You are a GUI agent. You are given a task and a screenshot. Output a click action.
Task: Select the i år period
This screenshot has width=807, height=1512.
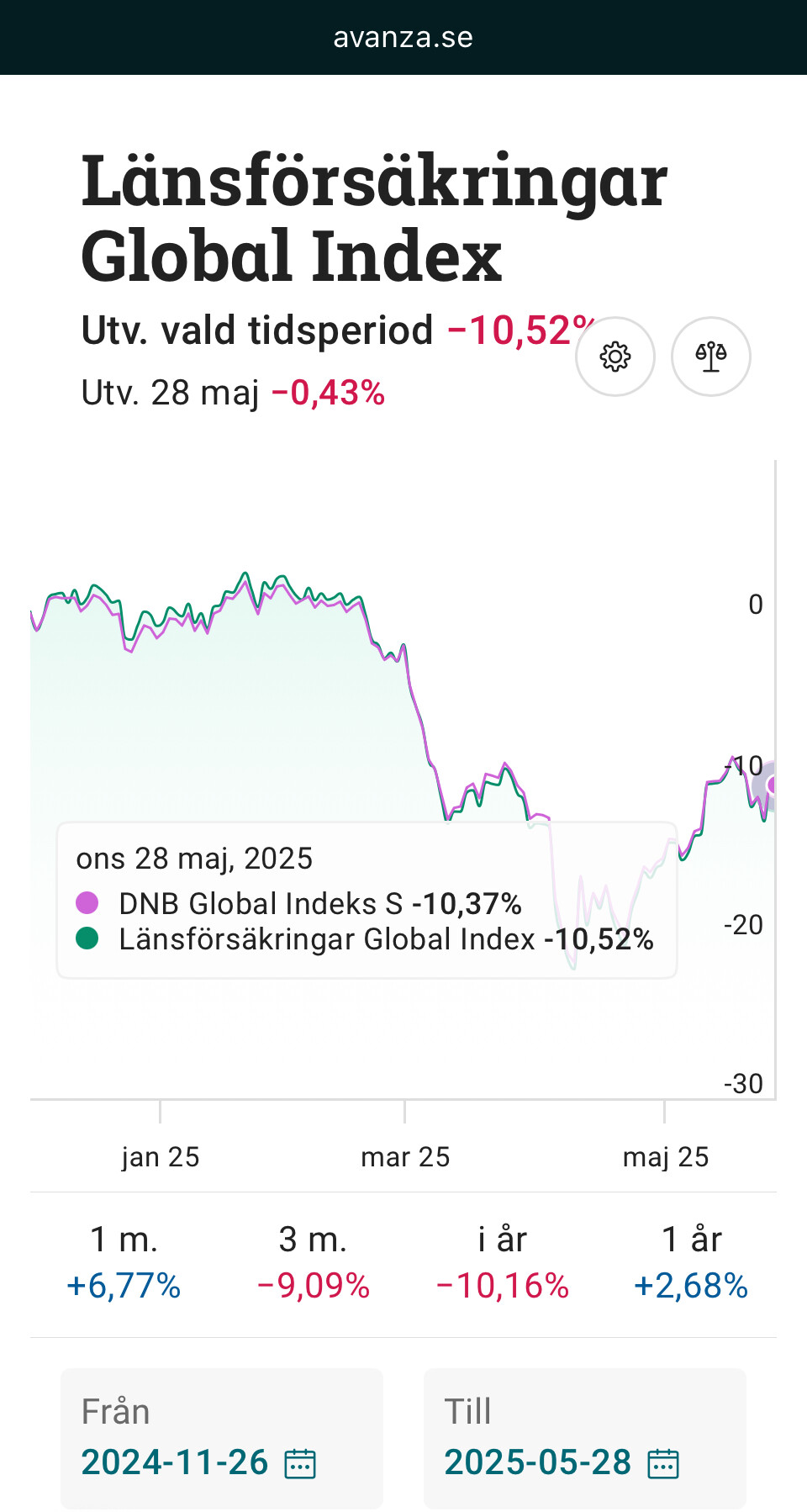click(x=502, y=1261)
